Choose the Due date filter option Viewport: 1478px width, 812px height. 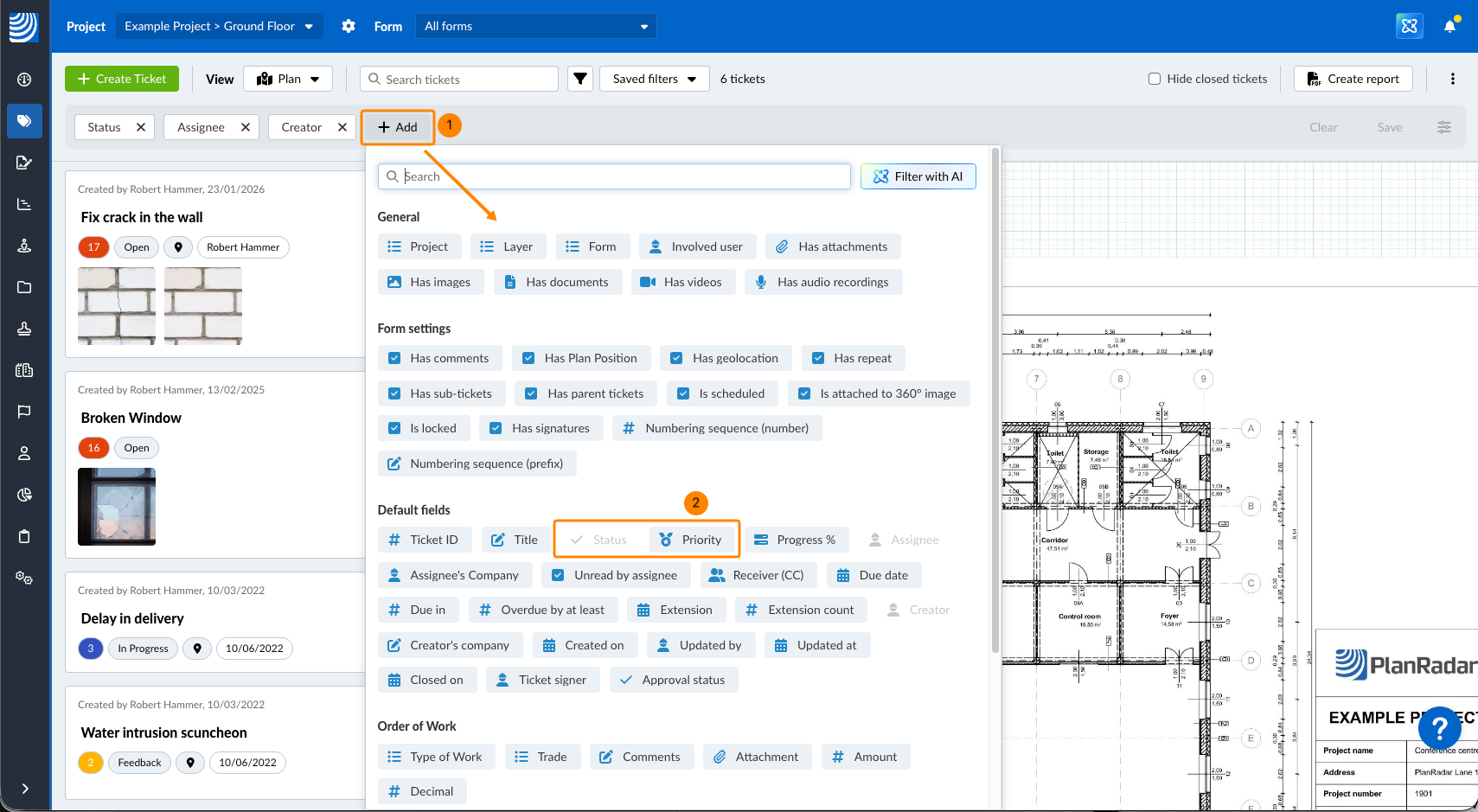873,575
